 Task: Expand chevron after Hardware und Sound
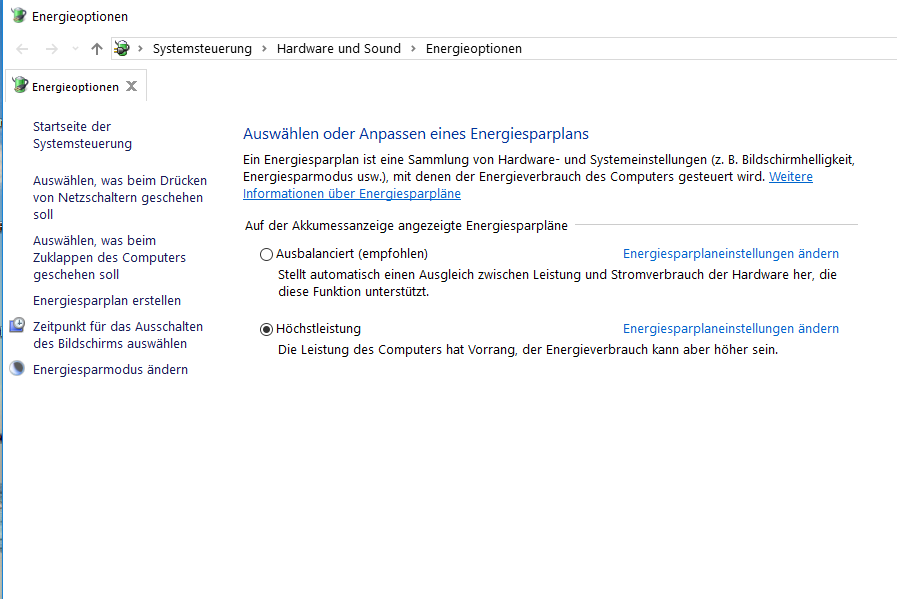point(413,49)
